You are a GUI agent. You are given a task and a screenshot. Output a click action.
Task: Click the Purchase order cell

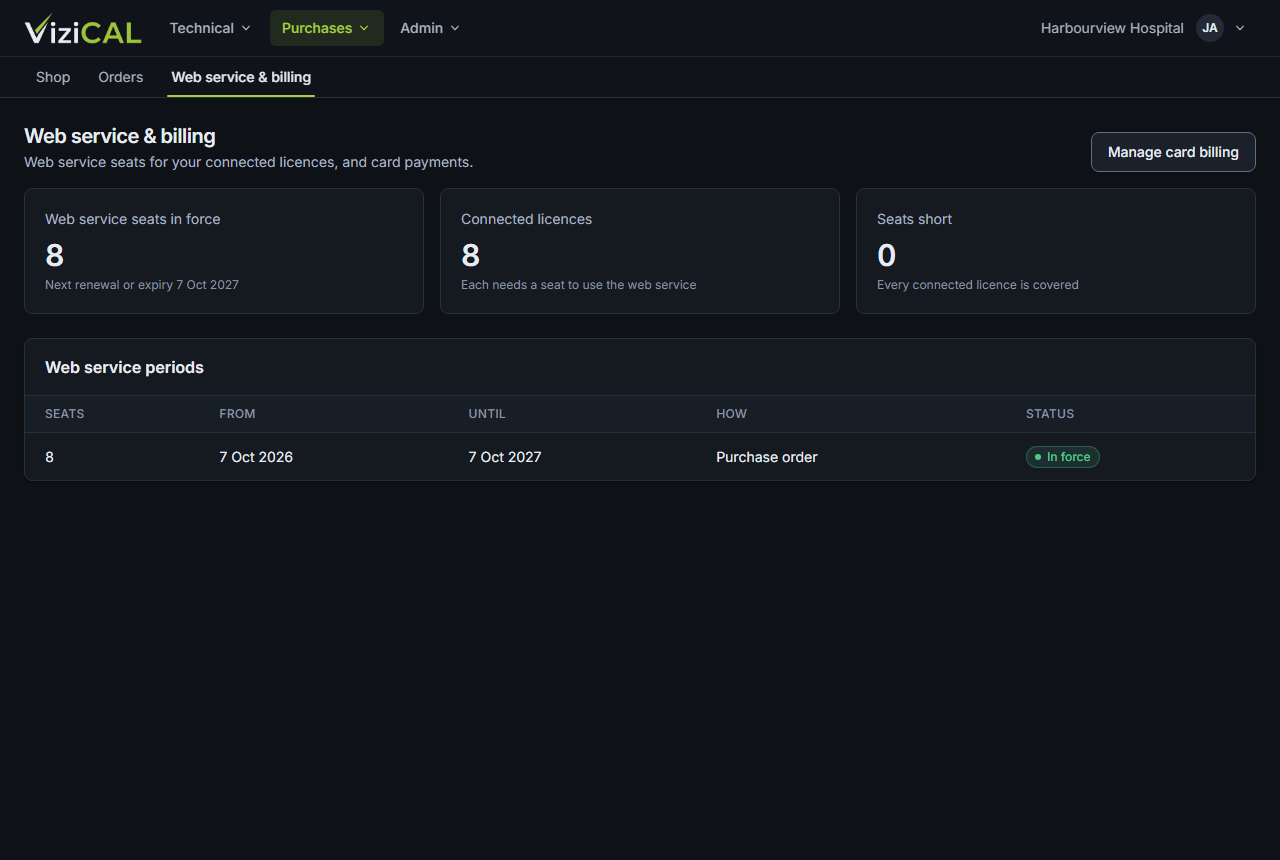tap(767, 457)
